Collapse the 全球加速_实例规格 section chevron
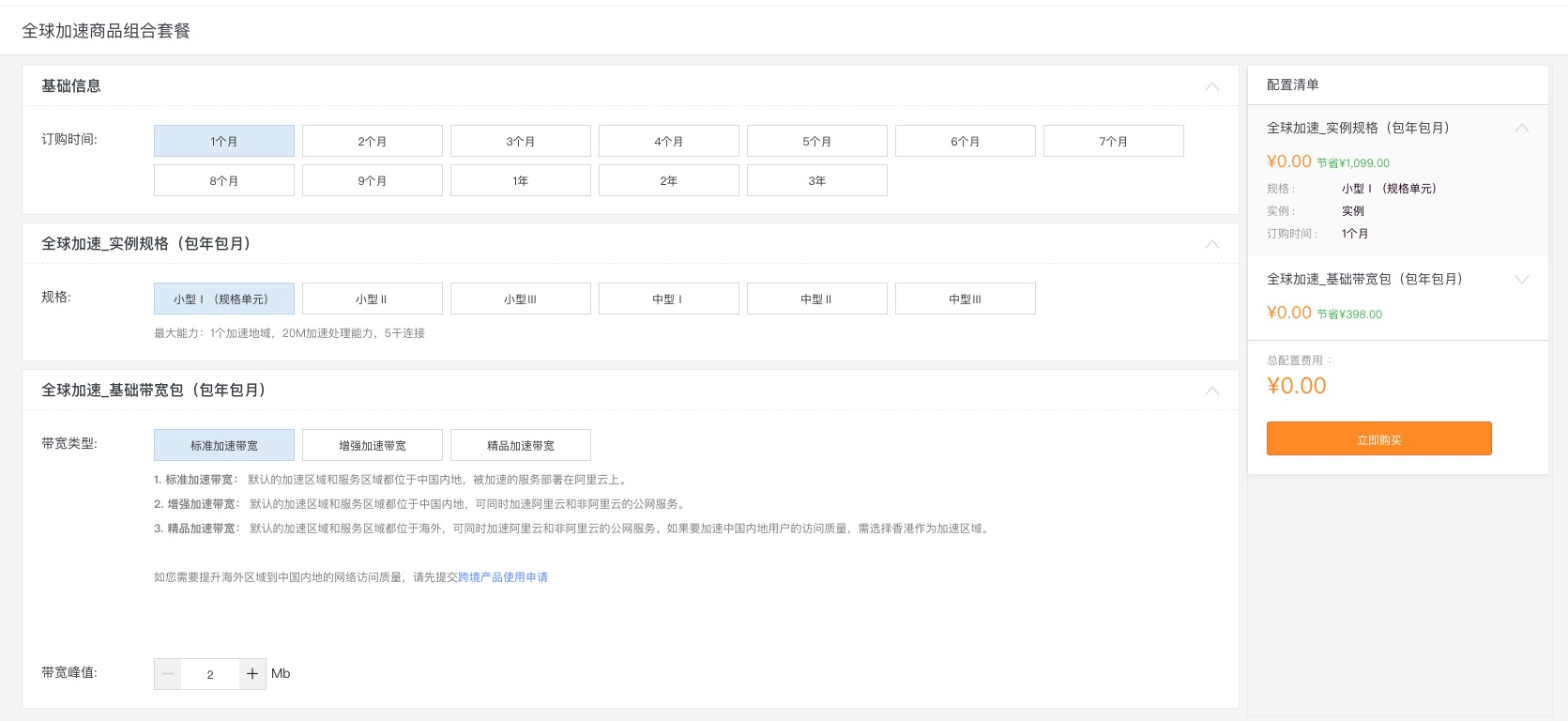Viewport: 1568px width, 721px height. [1212, 244]
